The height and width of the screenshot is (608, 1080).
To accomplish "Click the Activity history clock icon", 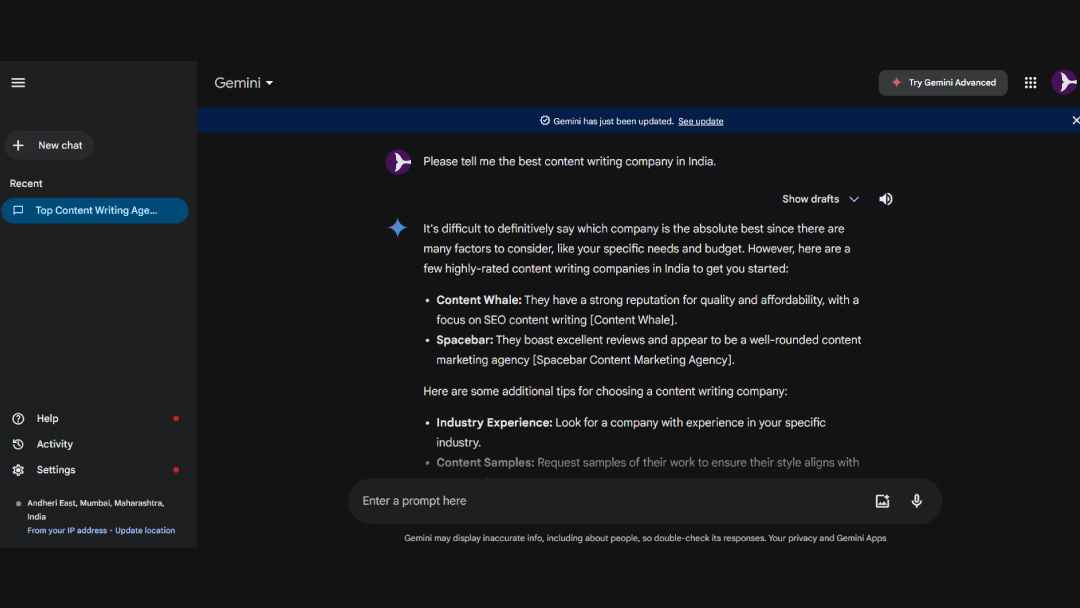I will [19, 444].
